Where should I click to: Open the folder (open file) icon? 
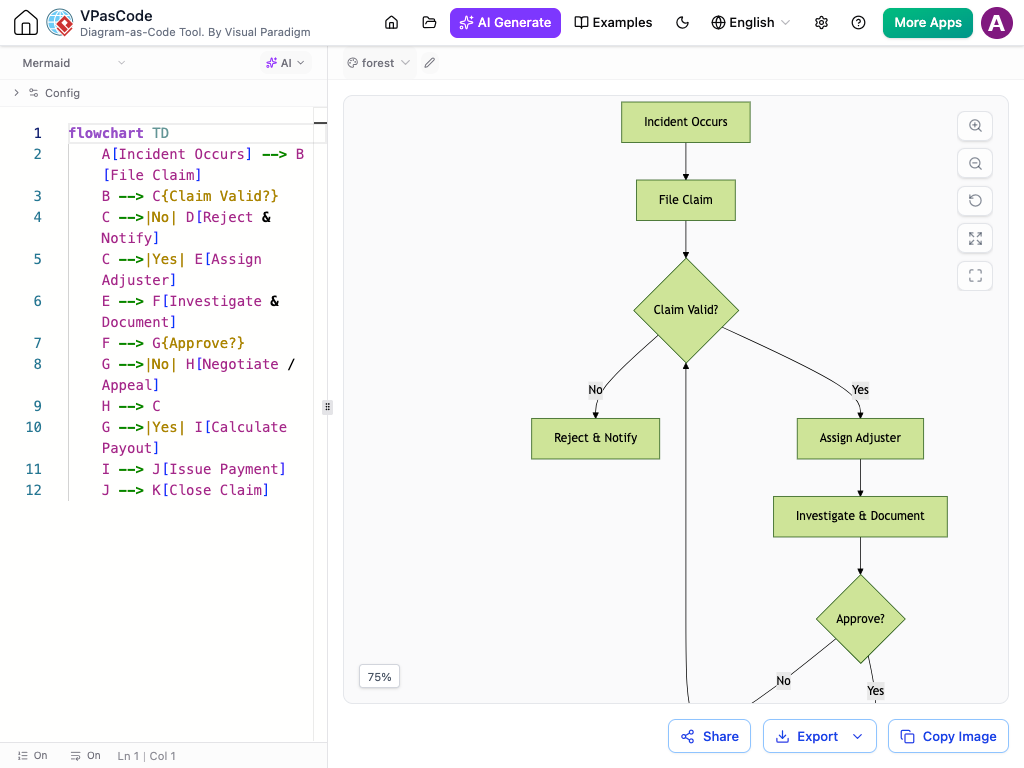[x=429, y=23]
